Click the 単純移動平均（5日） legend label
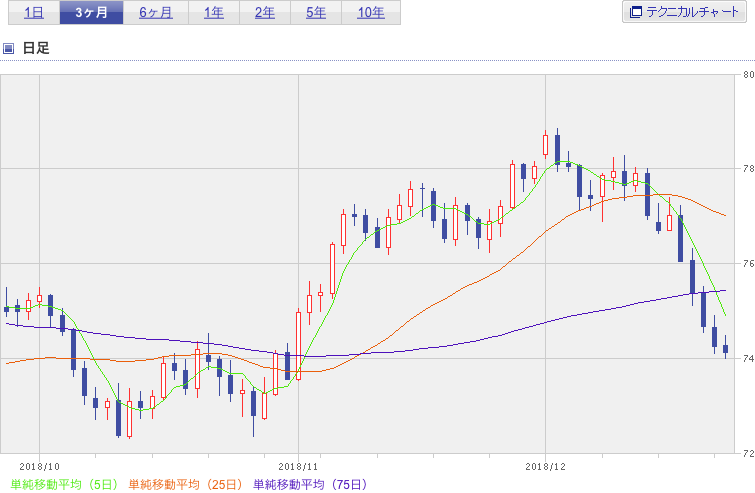This screenshot has height=493, width=755. pos(64,484)
